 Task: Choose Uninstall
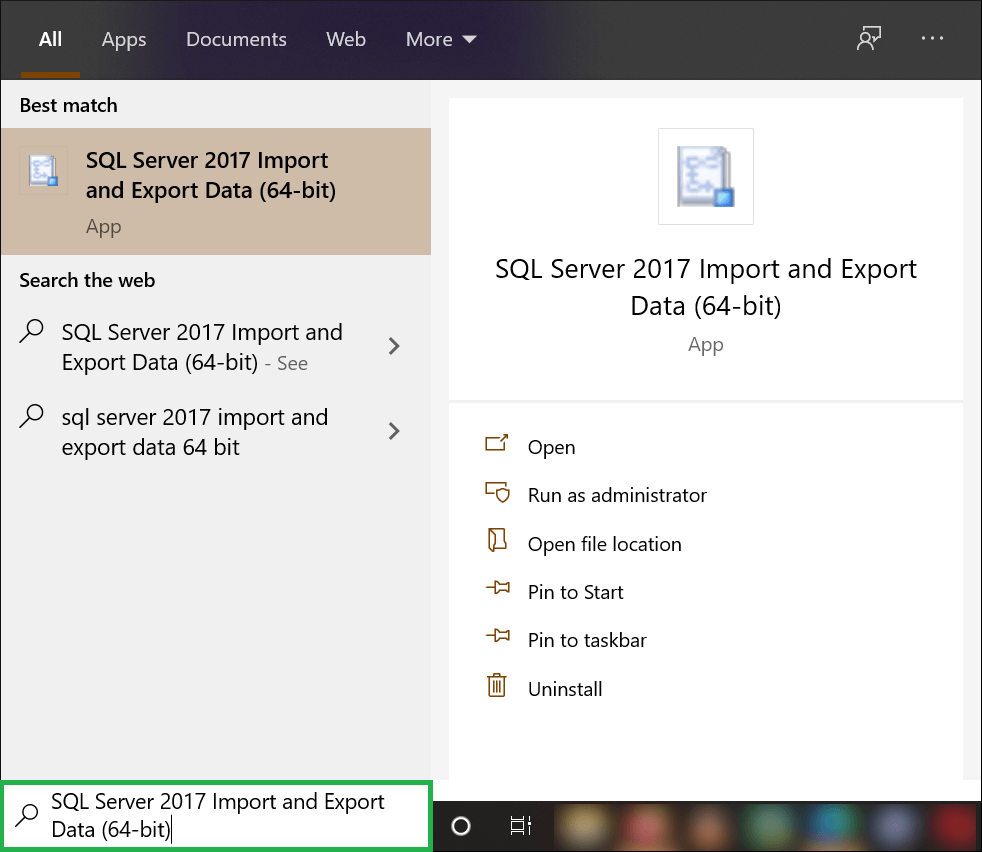(x=565, y=689)
